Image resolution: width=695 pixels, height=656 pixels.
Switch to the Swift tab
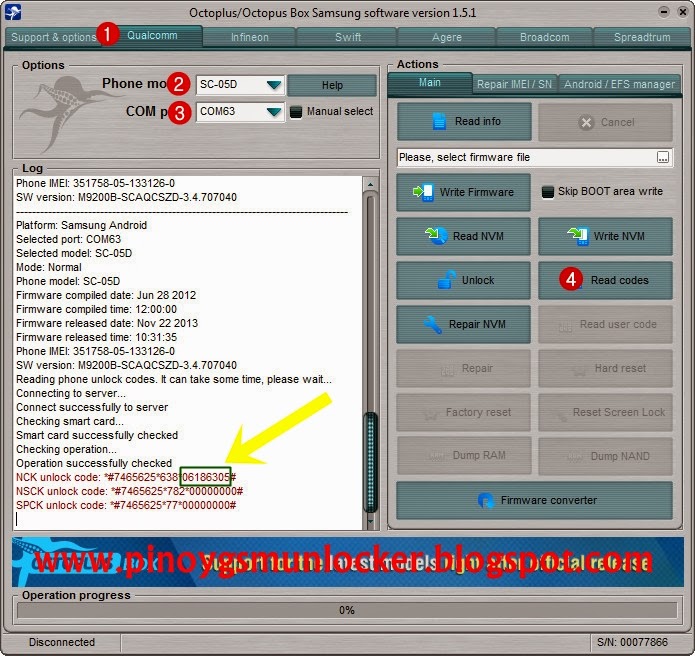[x=348, y=37]
